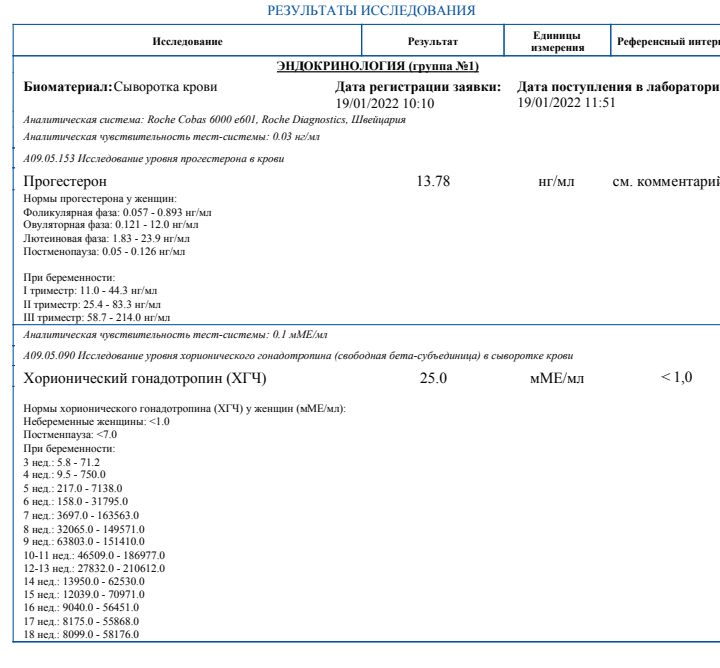Image resolution: width=720 pixels, height=668 pixels.
Task: Click the 'ЭНДОКРИНОЛОГИЯ (группа №1)' section heading
Action: (377, 66)
